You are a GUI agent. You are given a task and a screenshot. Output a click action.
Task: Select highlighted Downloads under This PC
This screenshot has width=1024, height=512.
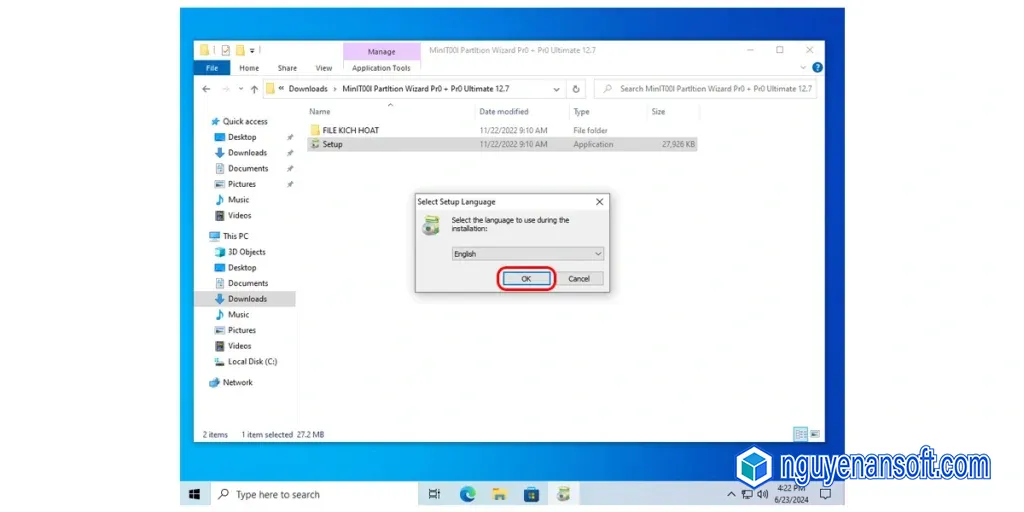pos(245,299)
